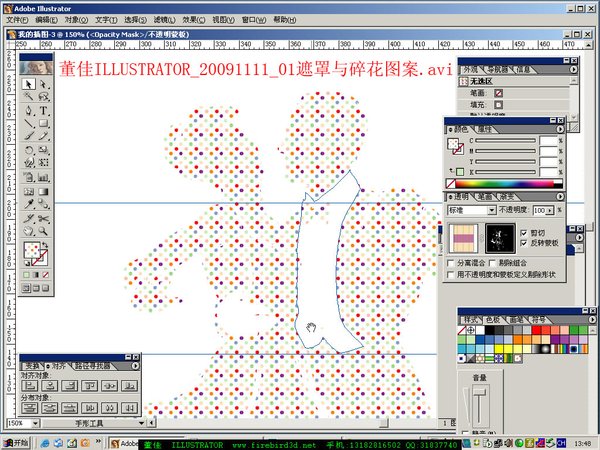Click the opacity mask thumbnail
The image size is (600, 450).
pyautogui.click(x=499, y=238)
